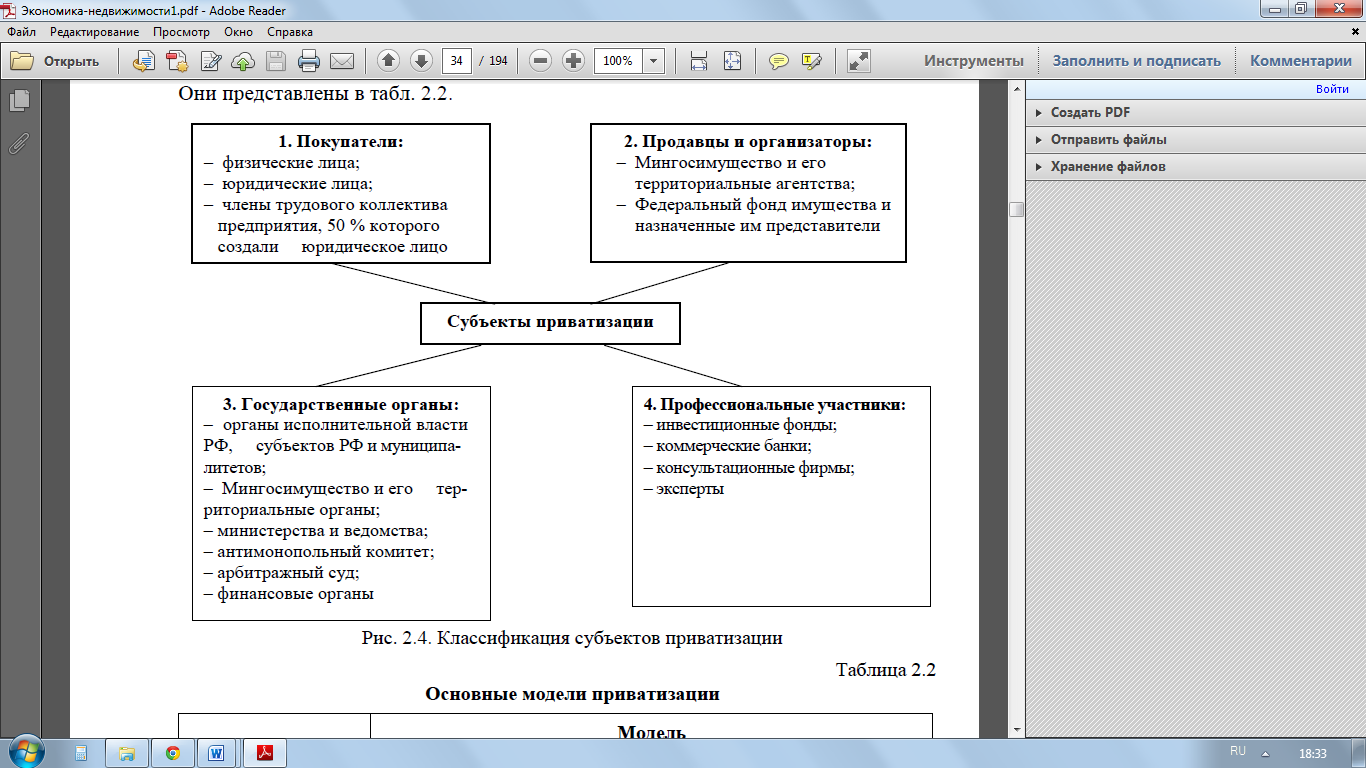This screenshot has width=1366, height=768.
Task: Zoom out with the minus button
Action: [541, 61]
